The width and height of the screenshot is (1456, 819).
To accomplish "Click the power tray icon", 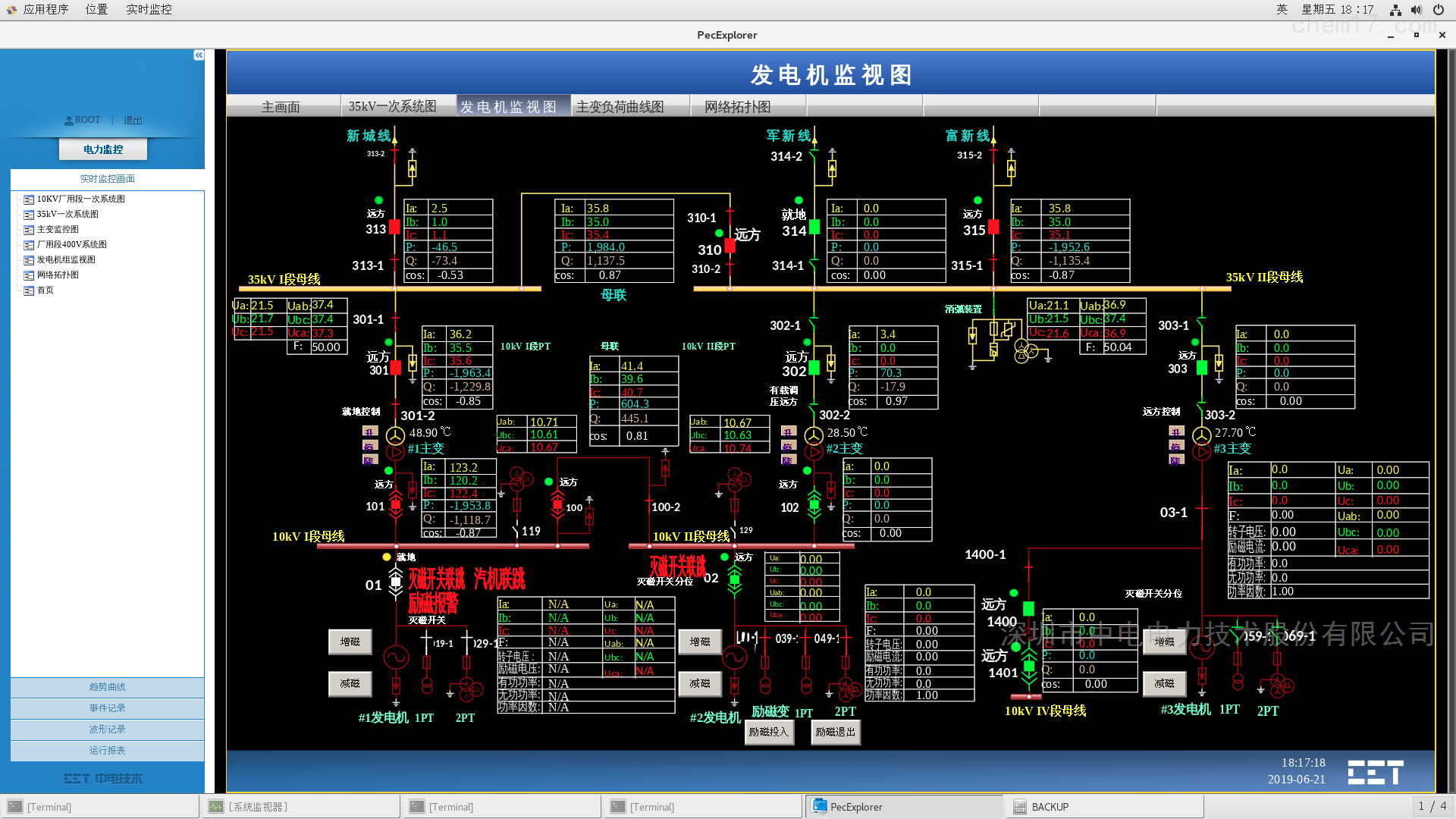I will tap(1439, 10).
